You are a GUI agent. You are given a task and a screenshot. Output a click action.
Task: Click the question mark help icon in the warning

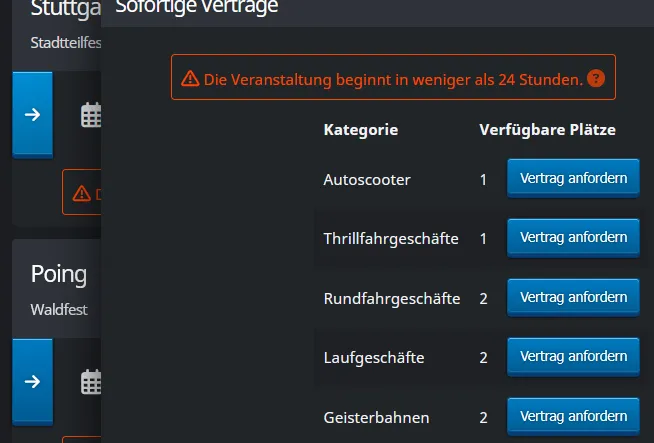[x=596, y=78]
